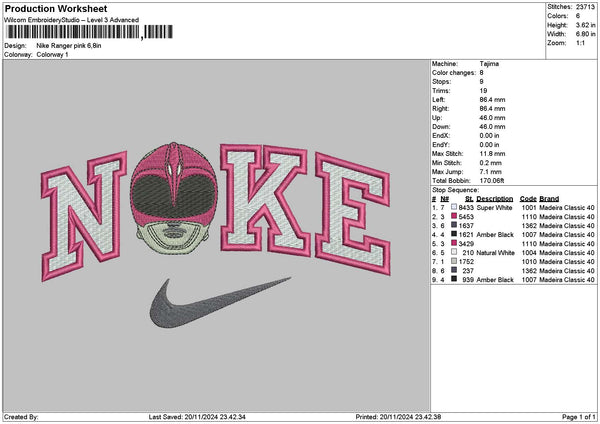Select the 'Super White' description text
This screenshot has height=424, width=600.
pyautogui.click(x=494, y=207)
